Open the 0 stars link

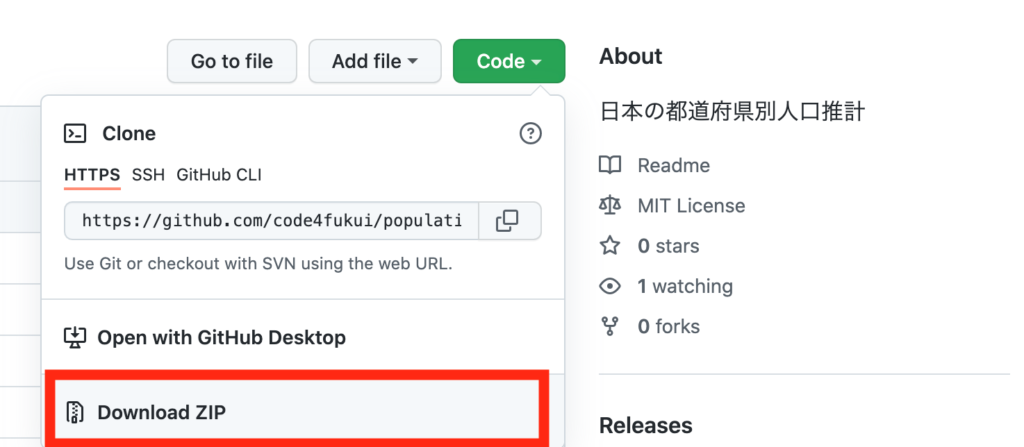[668, 246]
